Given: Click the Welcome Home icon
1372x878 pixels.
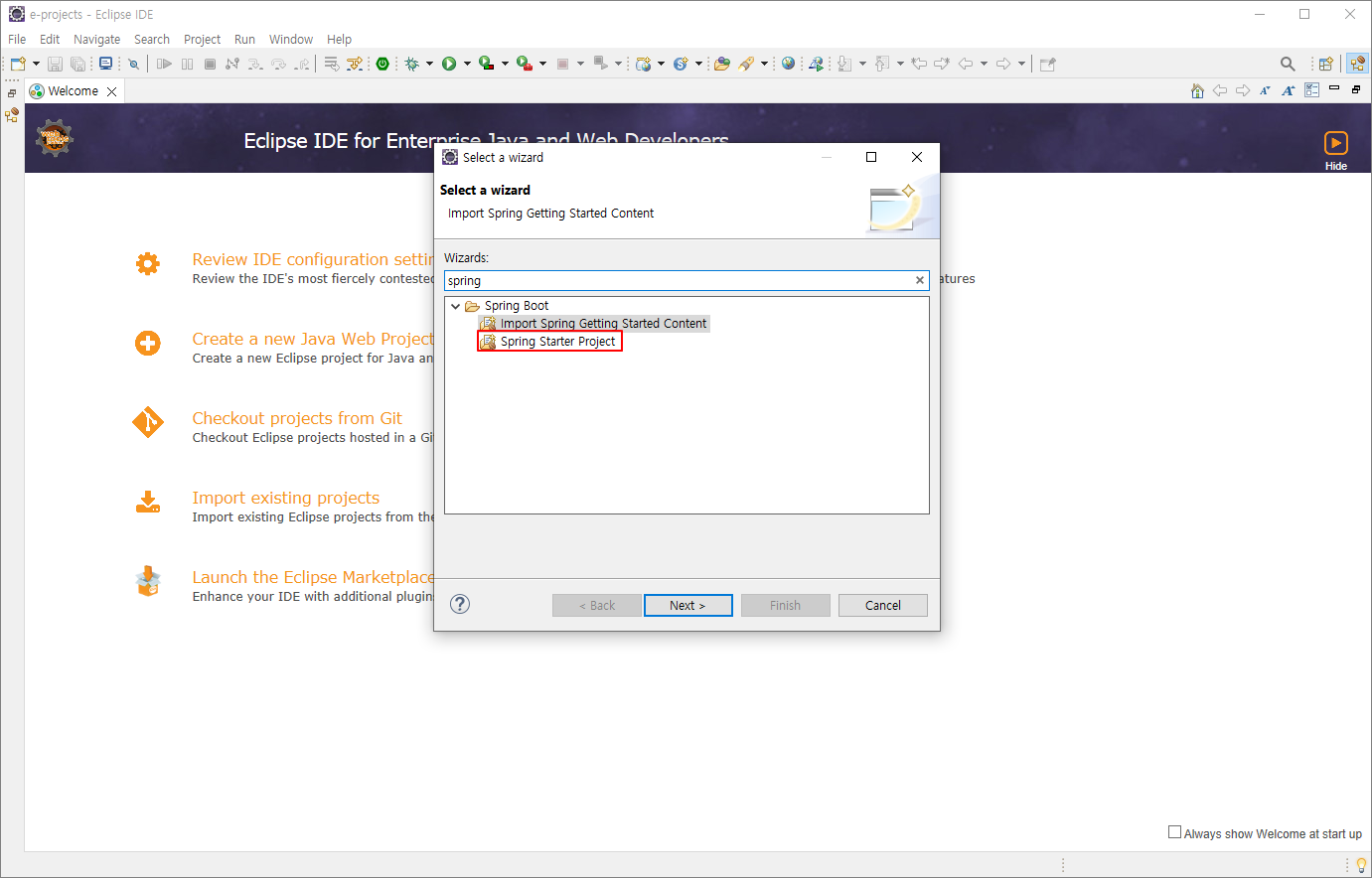Looking at the screenshot, I should (1197, 90).
